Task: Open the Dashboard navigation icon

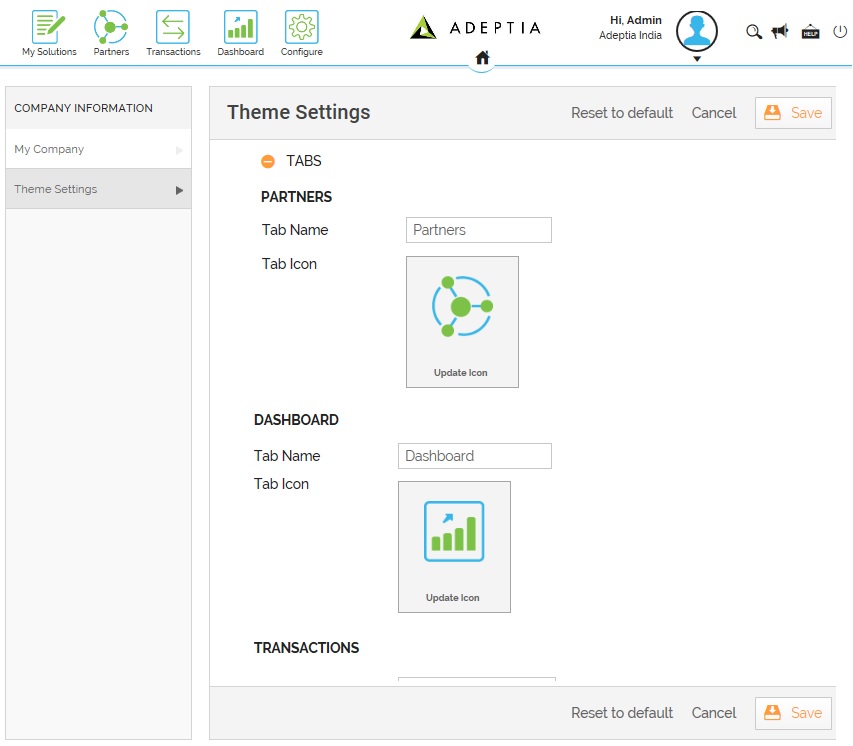Action: pos(240,33)
